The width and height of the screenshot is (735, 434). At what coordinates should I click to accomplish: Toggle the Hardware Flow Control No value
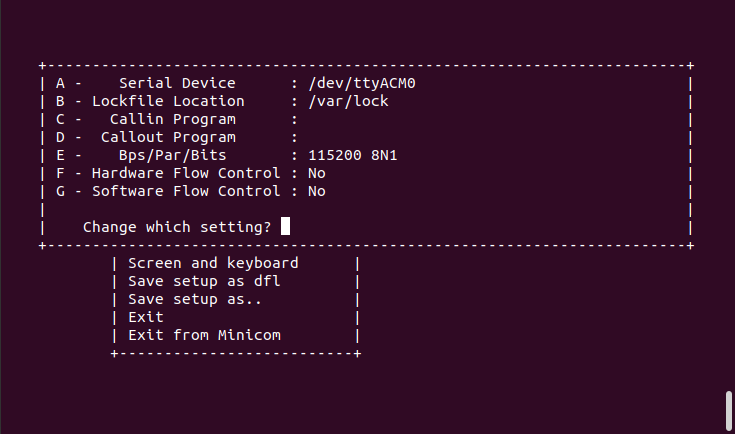click(x=317, y=173)
